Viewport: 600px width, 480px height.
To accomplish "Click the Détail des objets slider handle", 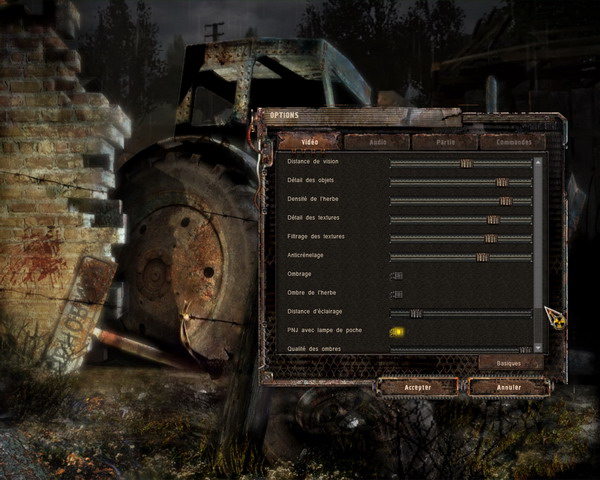I will click(x=501, y=182).
